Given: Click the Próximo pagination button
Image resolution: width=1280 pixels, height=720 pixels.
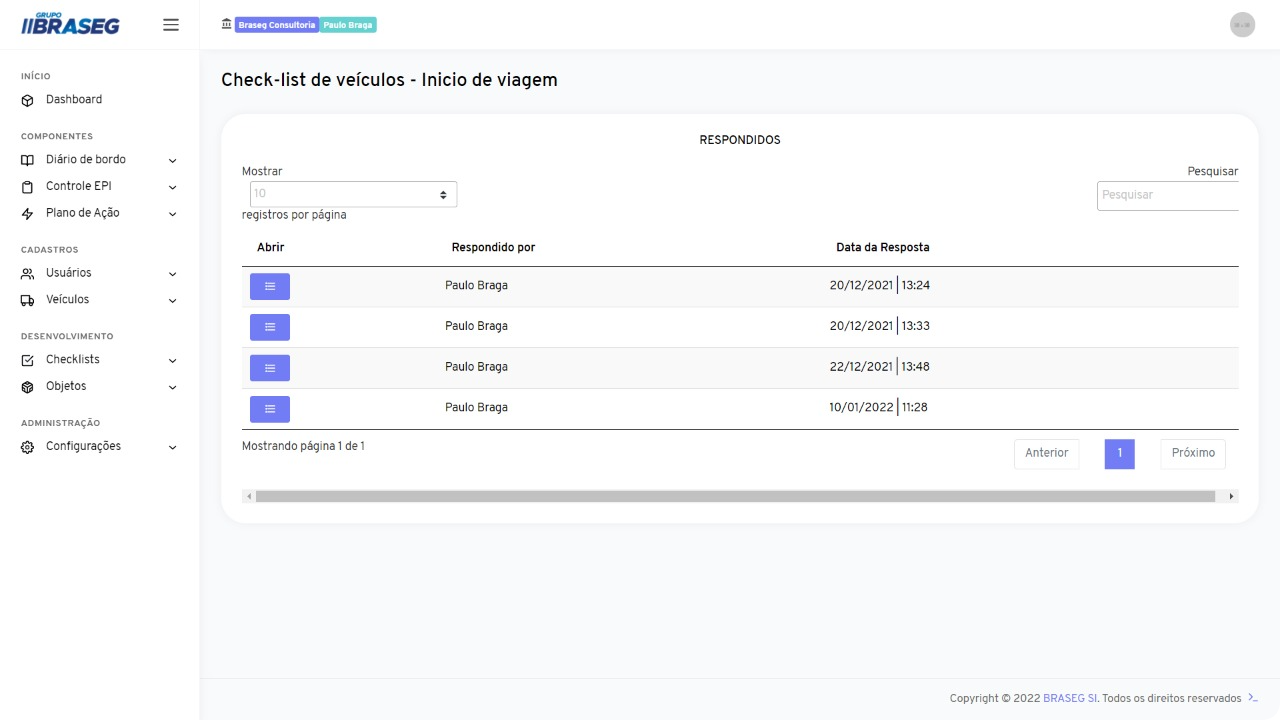Looking at the screenshot, I should point(1192,453).
